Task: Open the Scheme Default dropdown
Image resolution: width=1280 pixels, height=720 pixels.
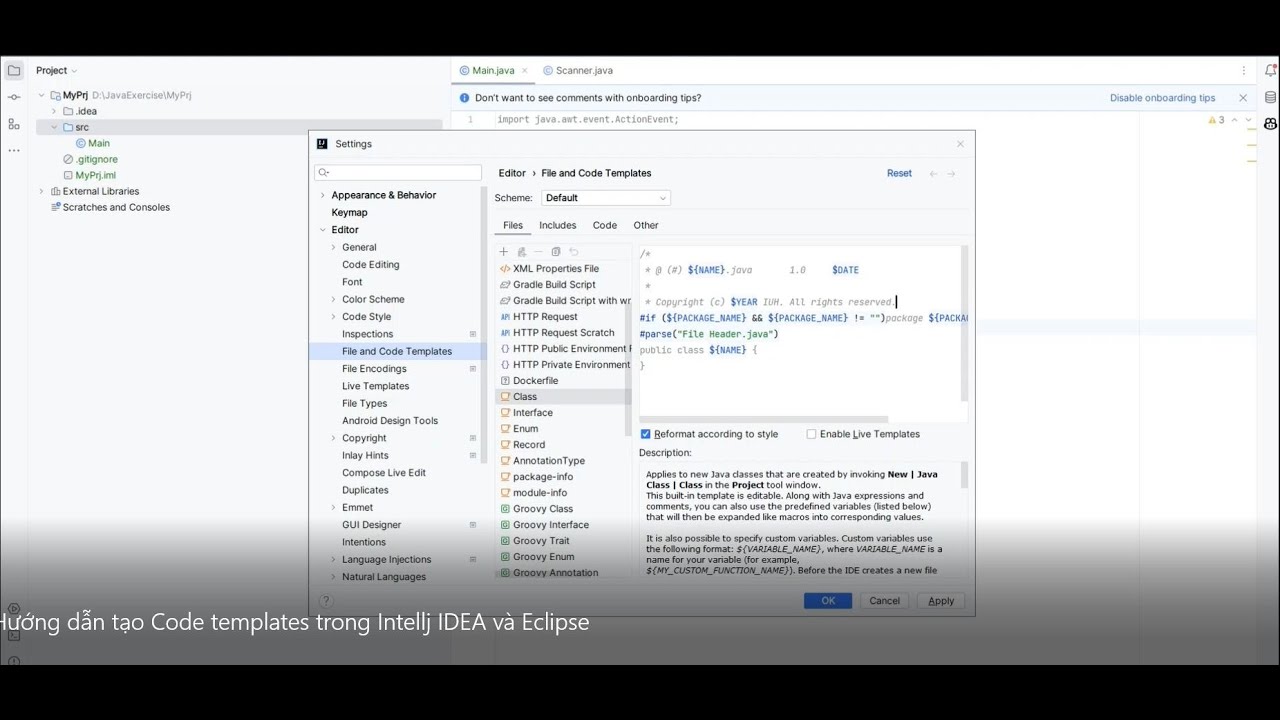Action: [x=606, y=198]
